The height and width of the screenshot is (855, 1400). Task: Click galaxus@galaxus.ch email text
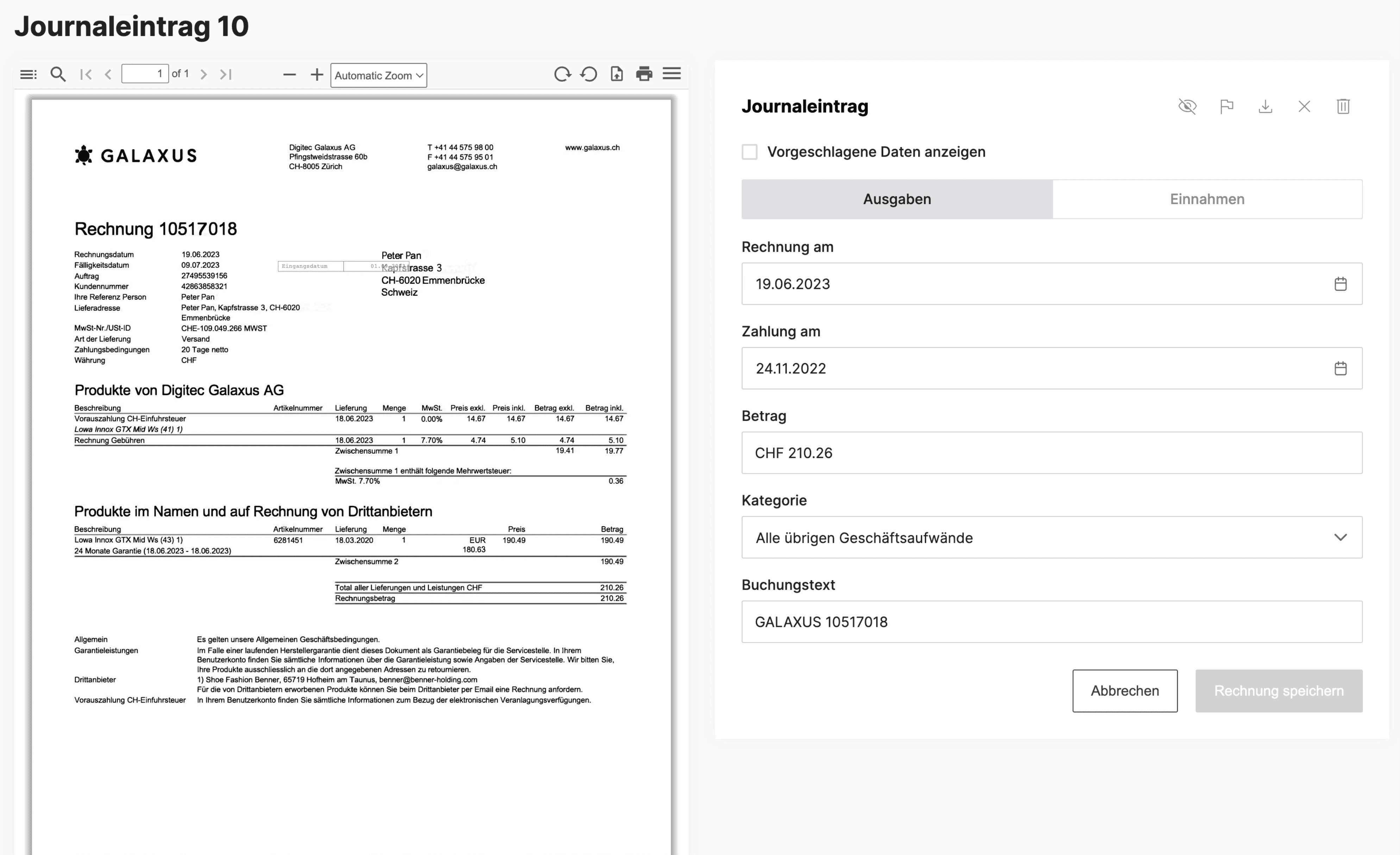(x=462, y=167)
